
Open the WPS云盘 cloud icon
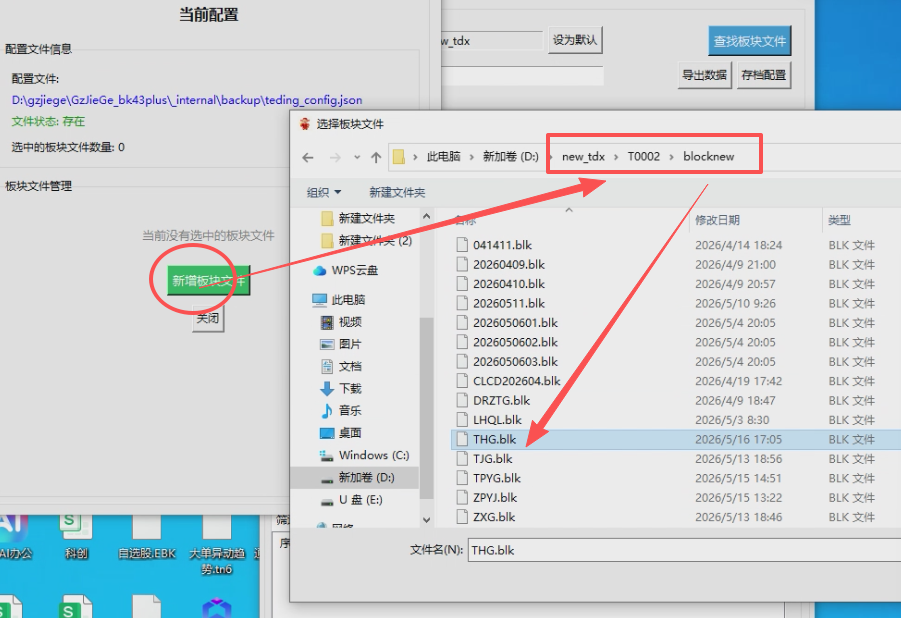(319, 270)
